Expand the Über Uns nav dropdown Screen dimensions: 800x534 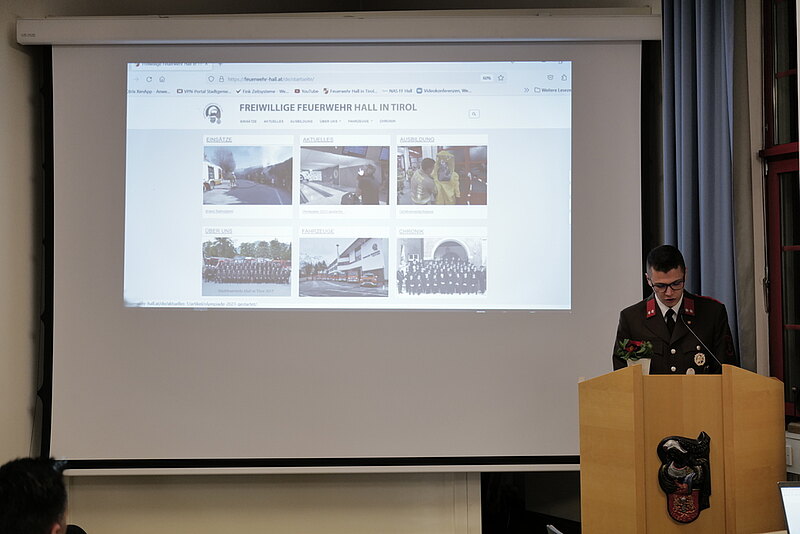pos(330,121)
